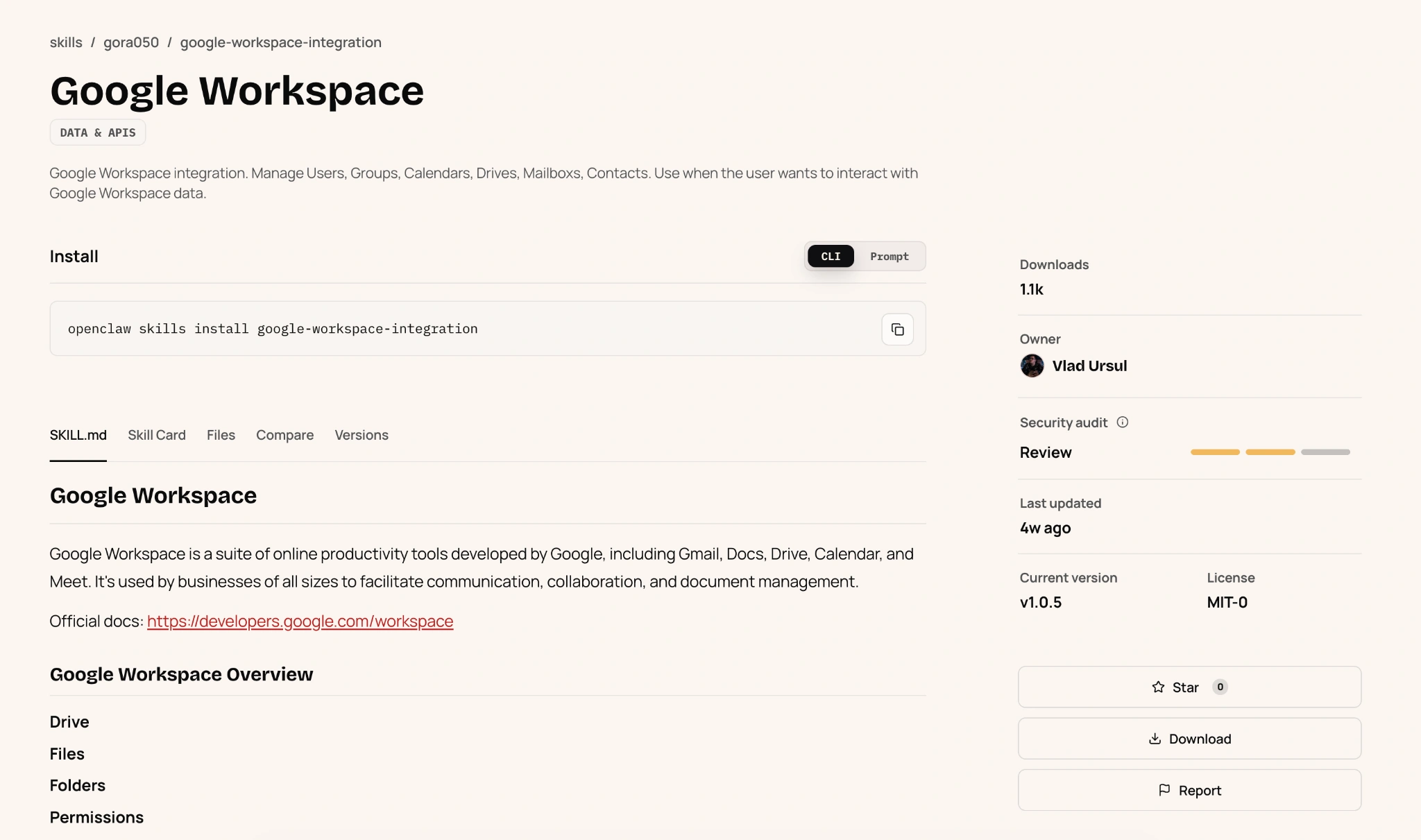The width and height of the screenshot is (1421, 840).
Task: Open google-workspace-integration breadcrumb link
Action: tap(281, 42)
